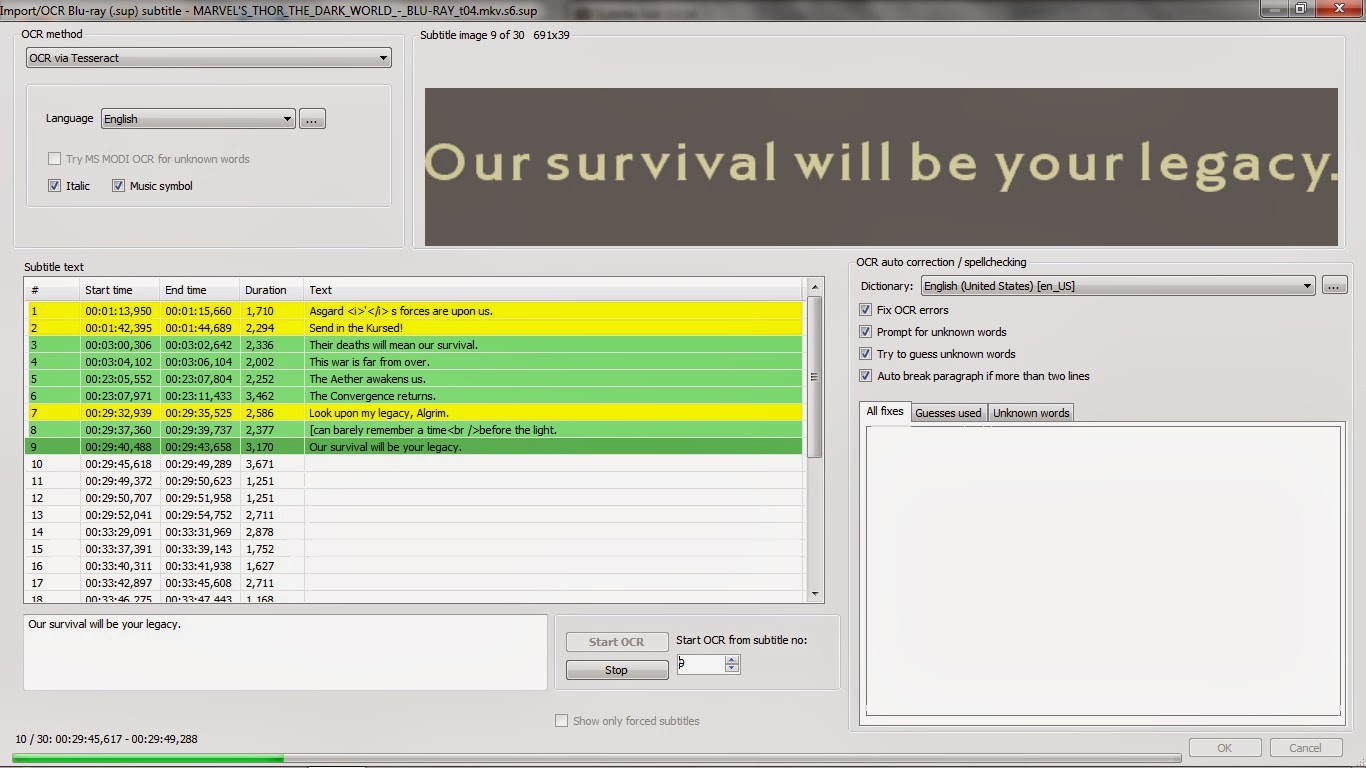Click the browse button next to Dictionary
This screenshot has height=768, width=1366.
pyautogui.click(x=1334, y=286)
